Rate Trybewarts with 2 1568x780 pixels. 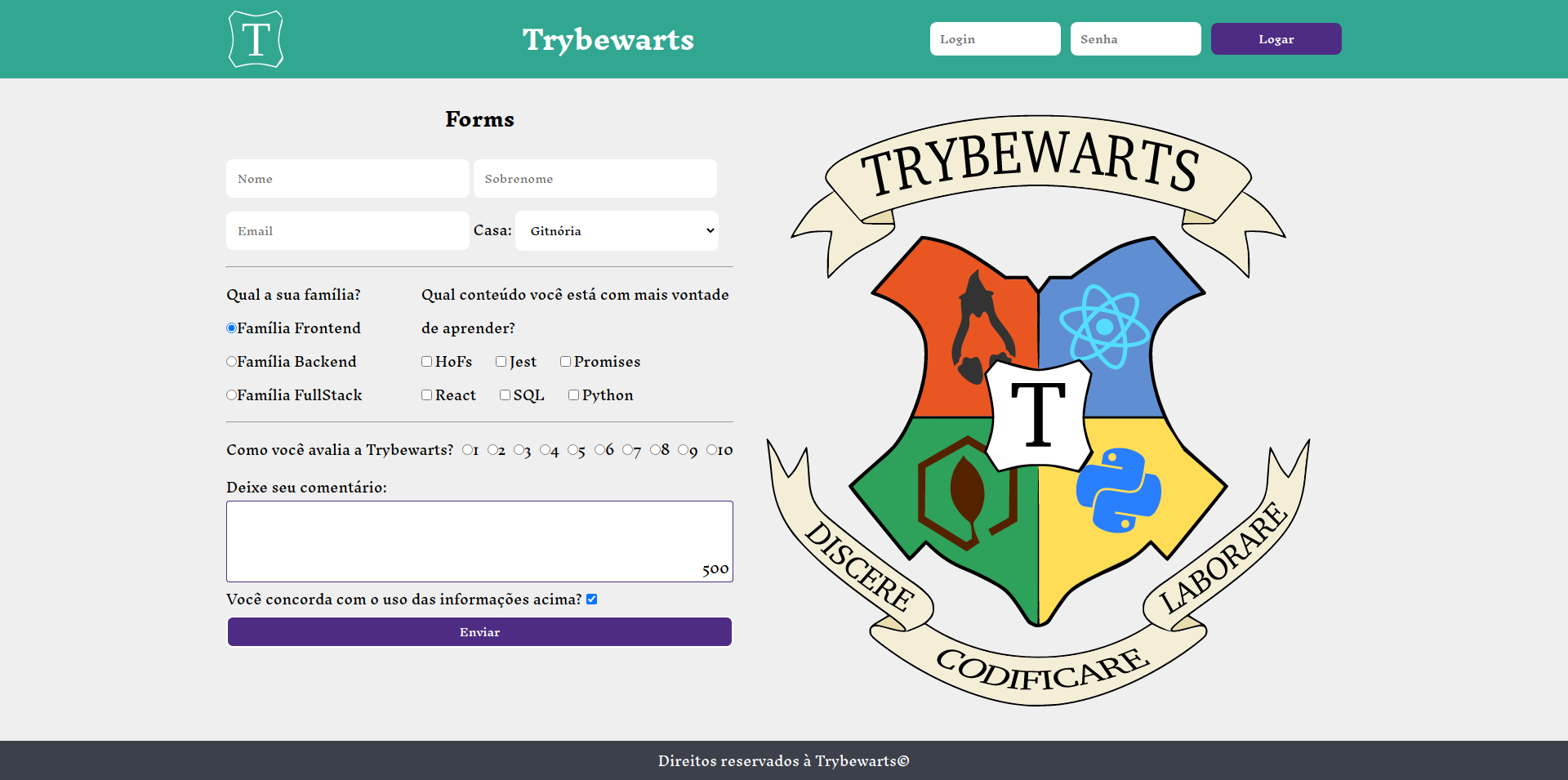[492, 450]
